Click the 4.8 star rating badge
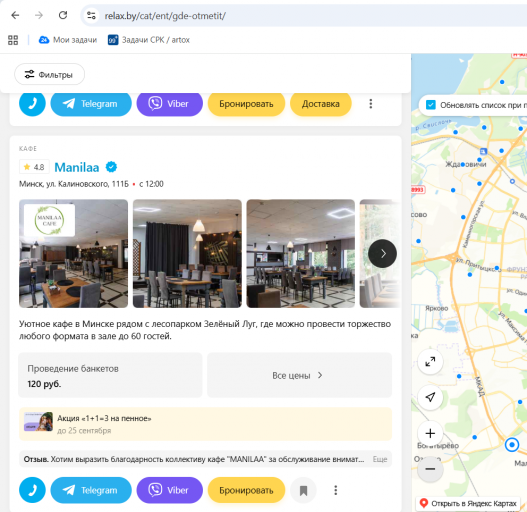527x512 pixels. click(34, 167)
